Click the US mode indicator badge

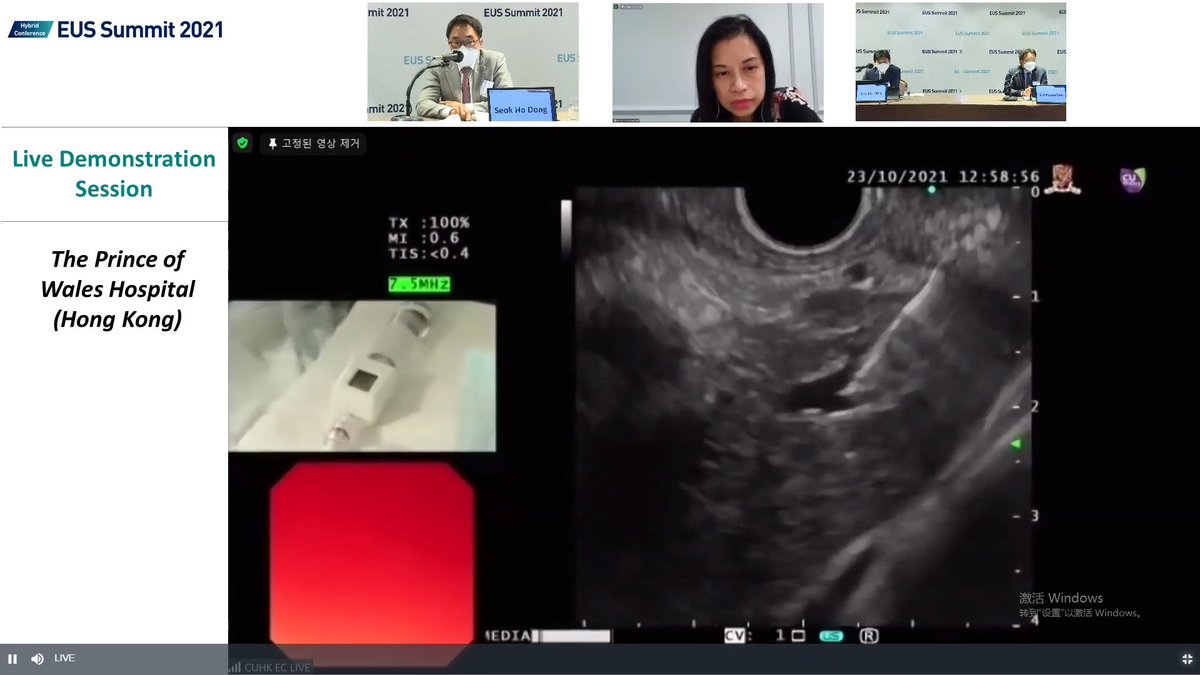tap(830, 635)
